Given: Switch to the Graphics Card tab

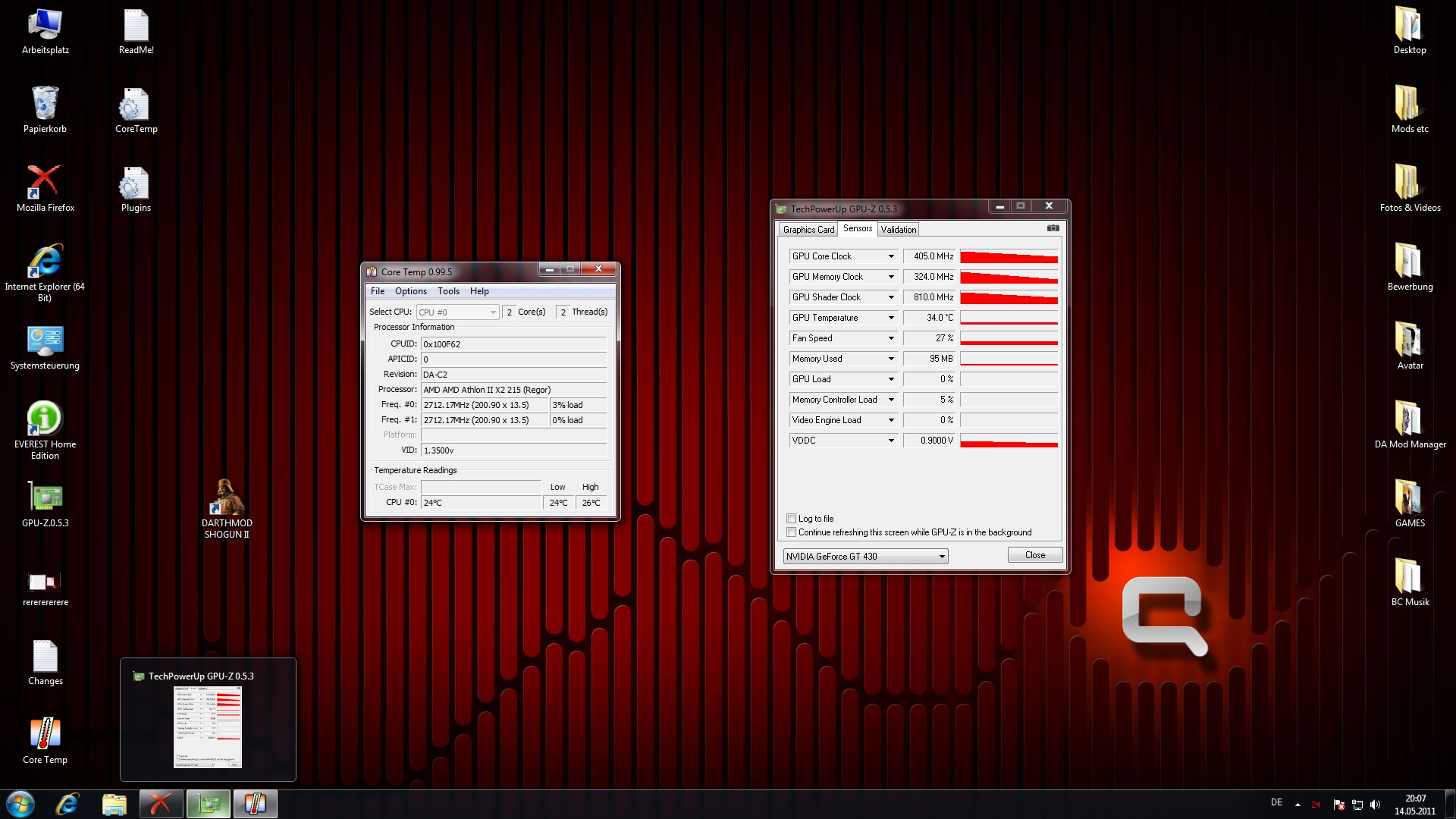Looking at the screenshot, I should point(808,230).
